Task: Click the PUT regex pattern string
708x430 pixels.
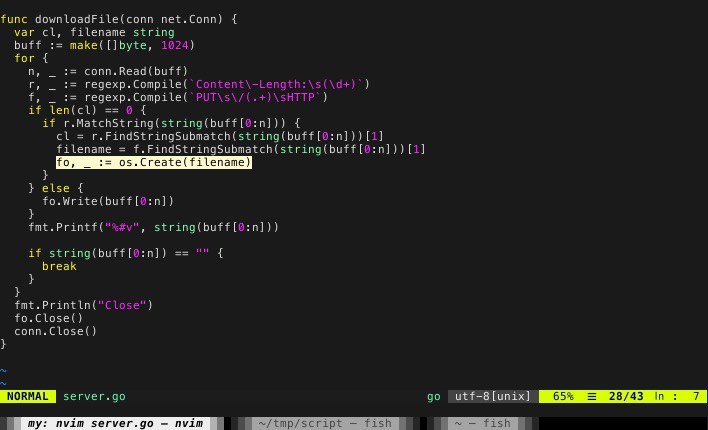Action: click(255, 97)
